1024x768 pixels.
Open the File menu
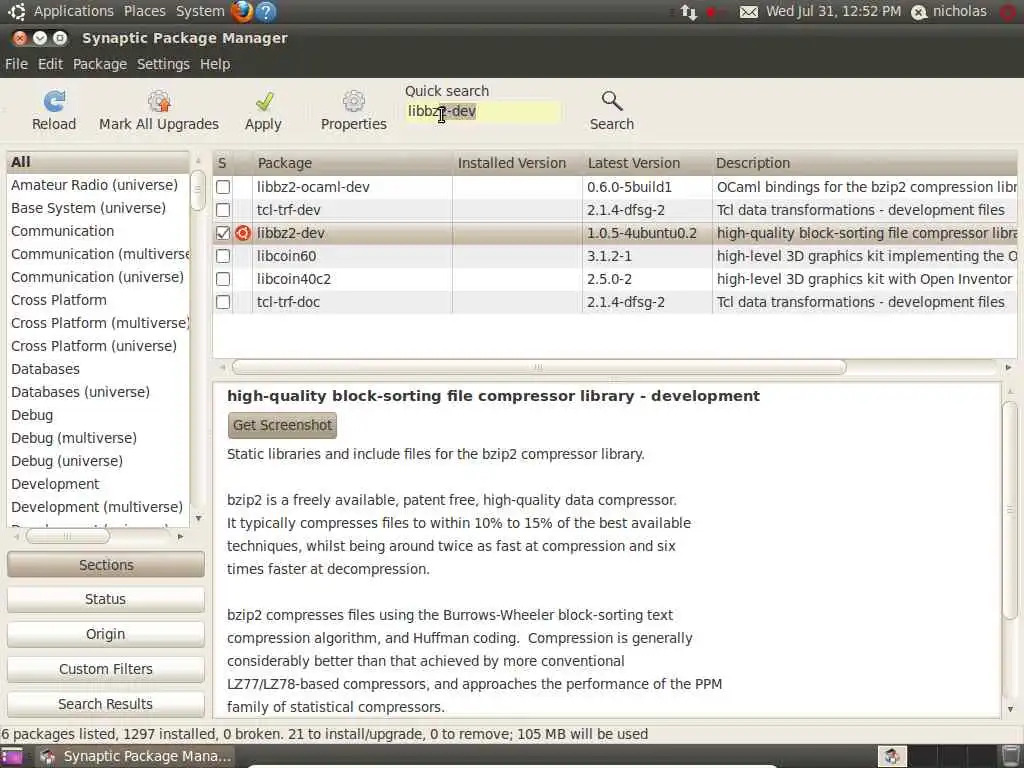pyautogui.click(x=16, y=64)
